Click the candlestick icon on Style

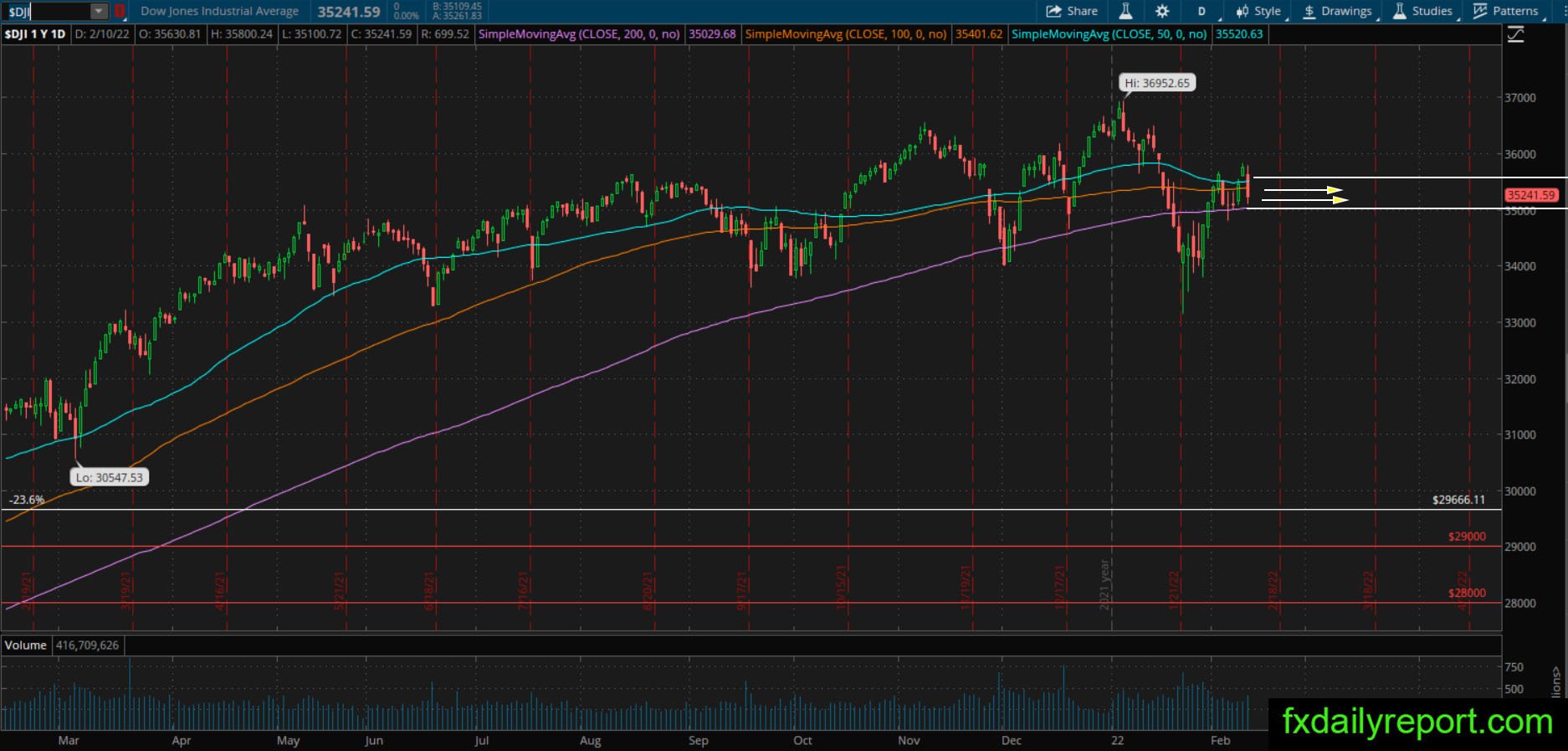tap(1243, 12)
